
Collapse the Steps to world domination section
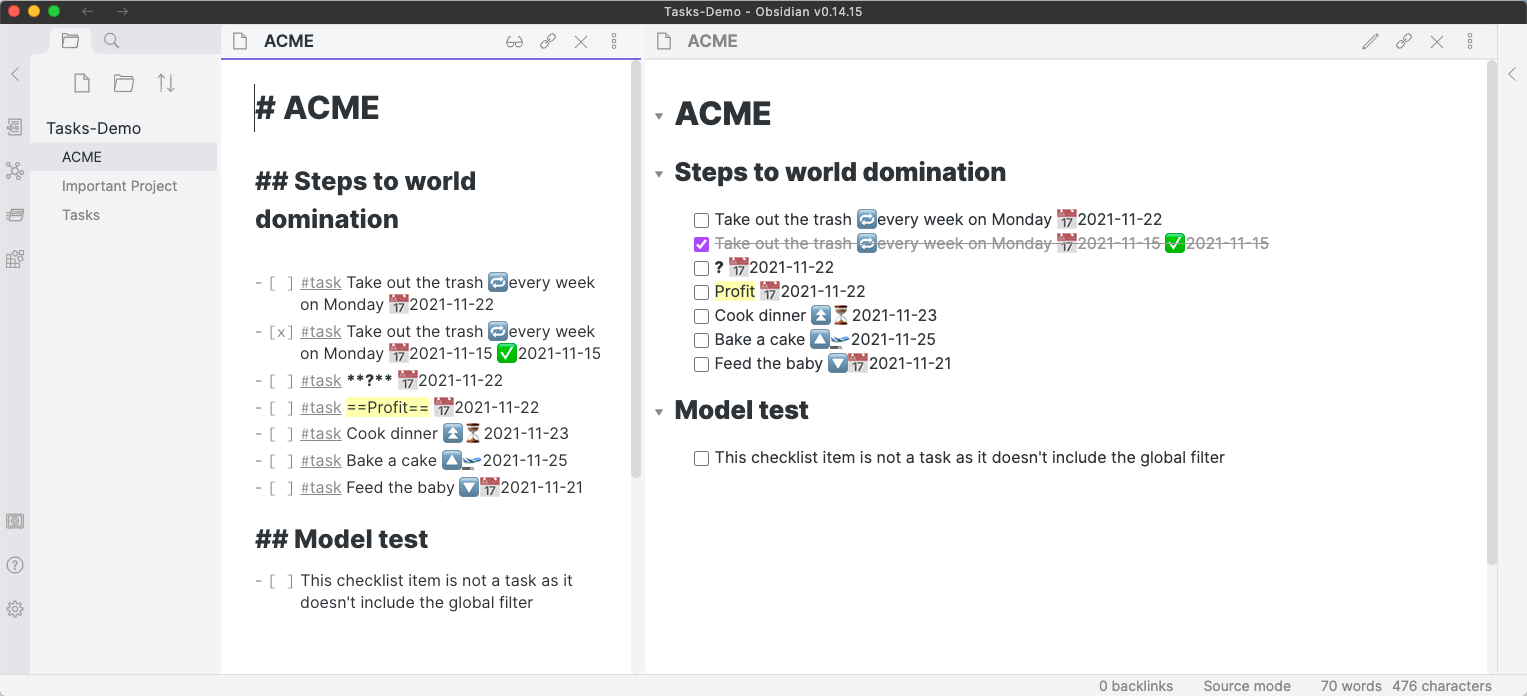(659, 172)
